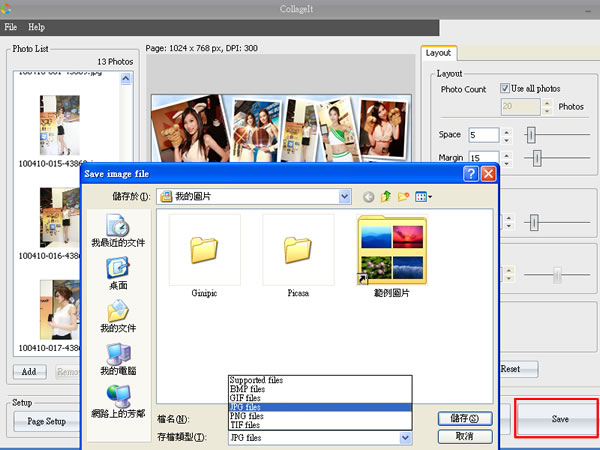Select photo thumbnail 100410-016
This screenshot has width=600, height=450.
point(60,217)
